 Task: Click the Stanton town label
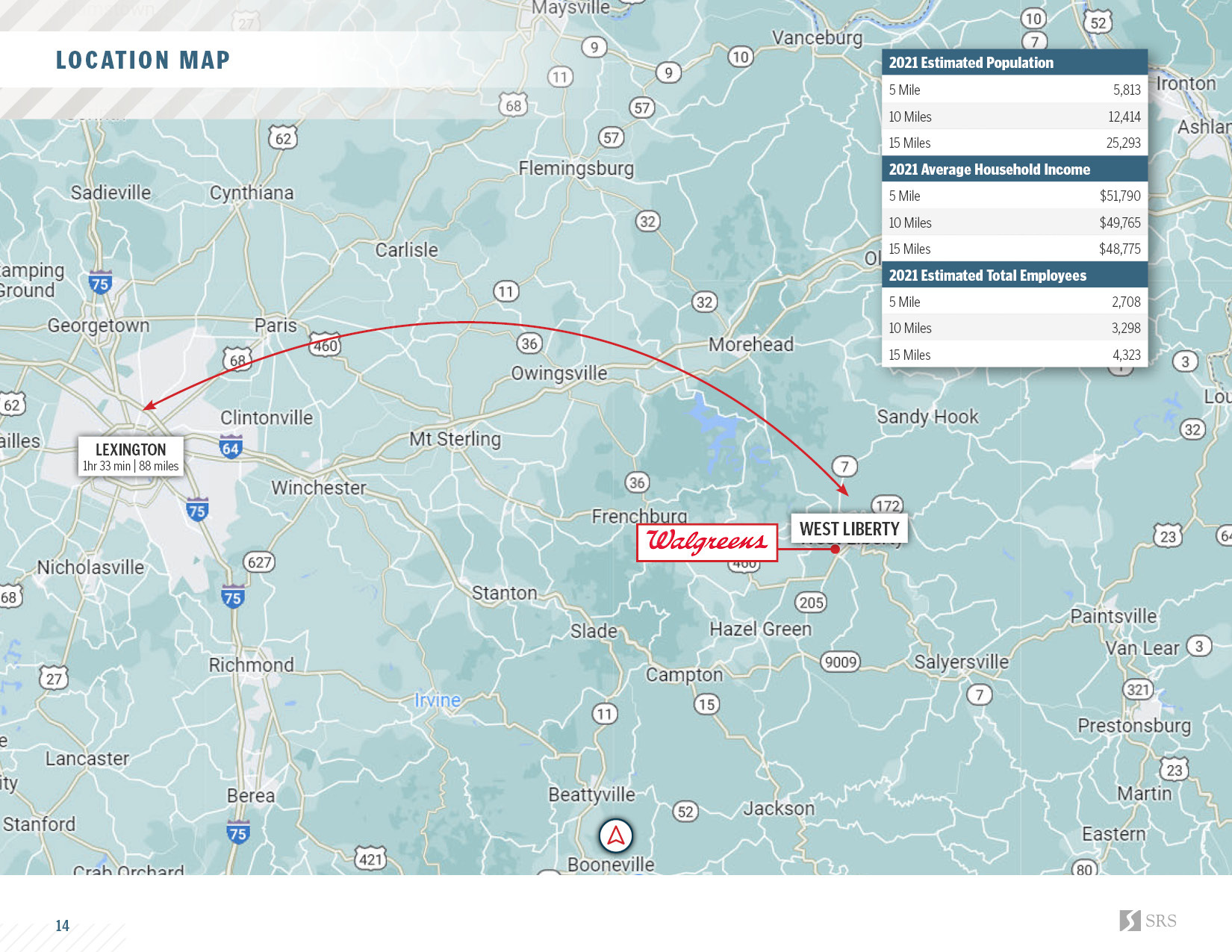tap(504, 593)
